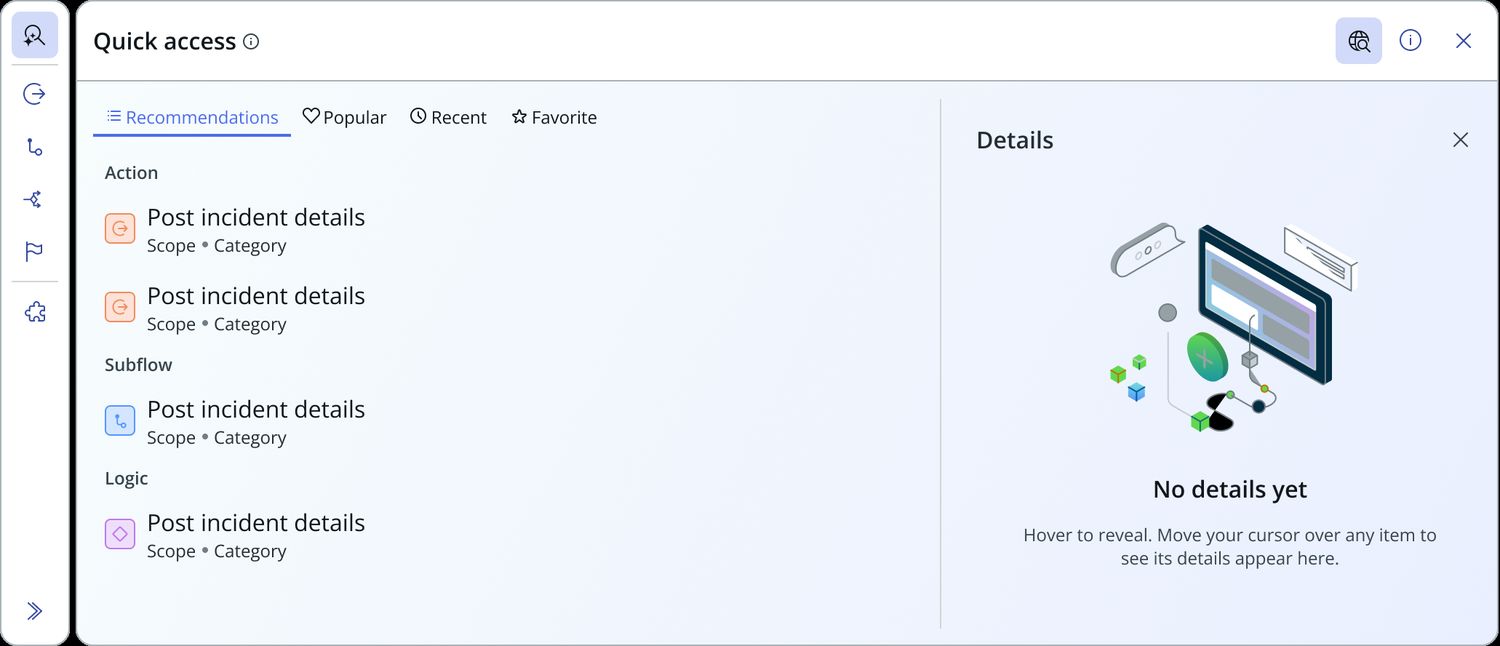Switch to the Recent tab
Image resolution: width=1500 pixels, height=646 pixels.
pyautogui.click(x=448, y=117)
